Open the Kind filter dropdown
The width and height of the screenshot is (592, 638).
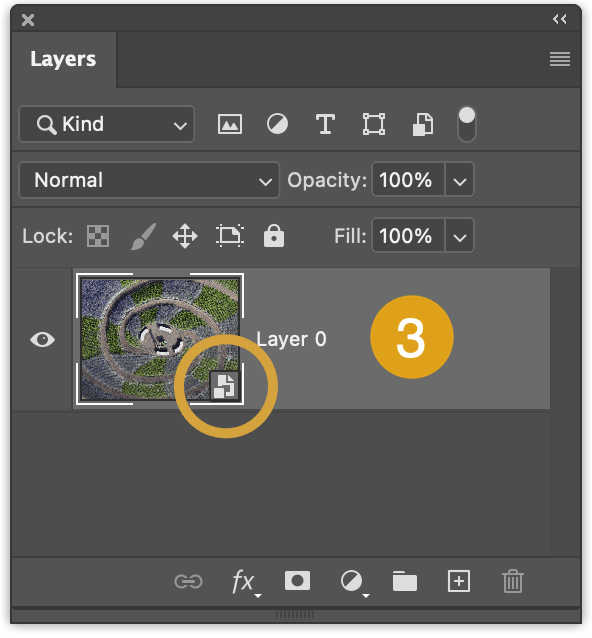pos(107,124)
